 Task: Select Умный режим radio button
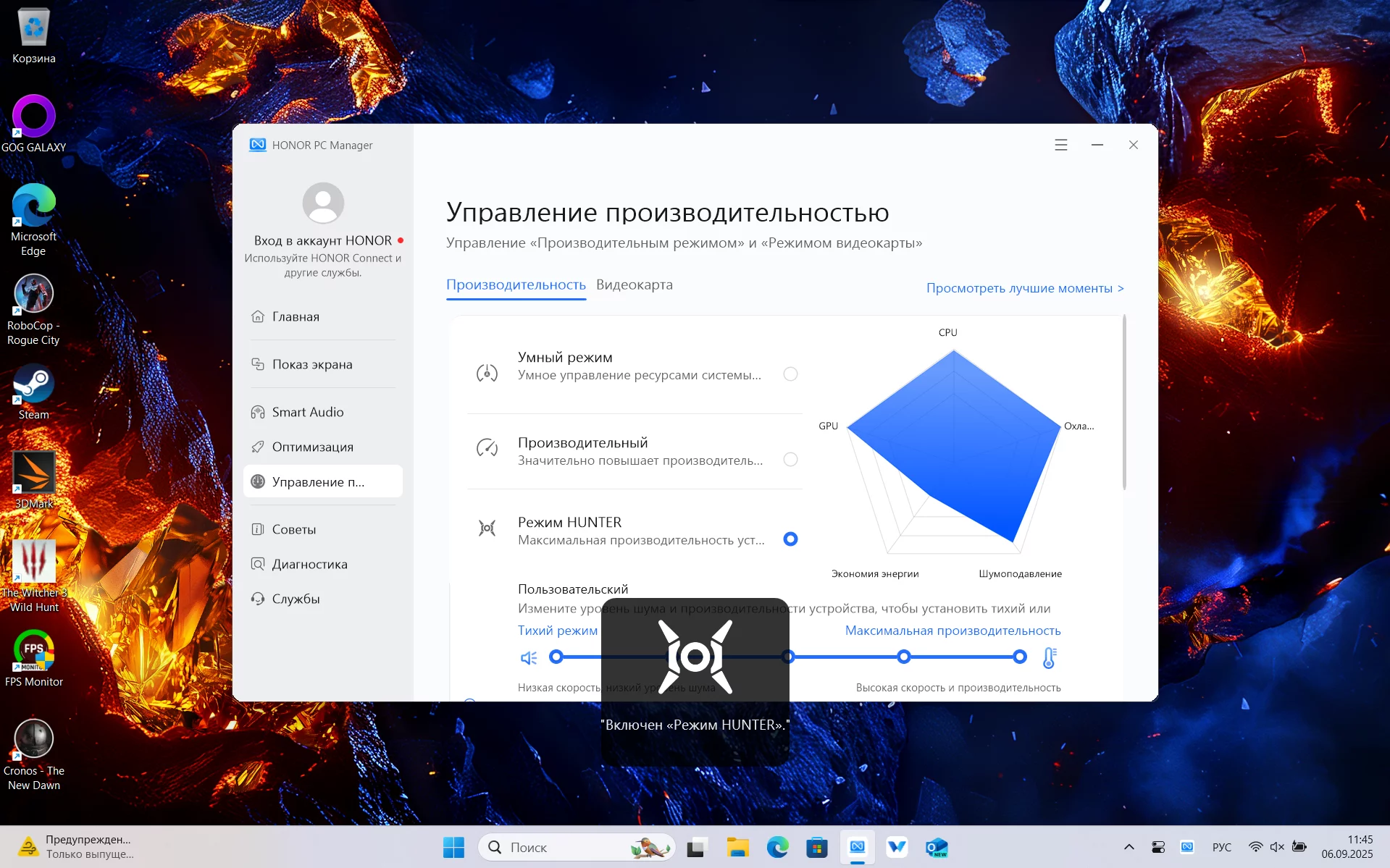[x=790, y=374]
